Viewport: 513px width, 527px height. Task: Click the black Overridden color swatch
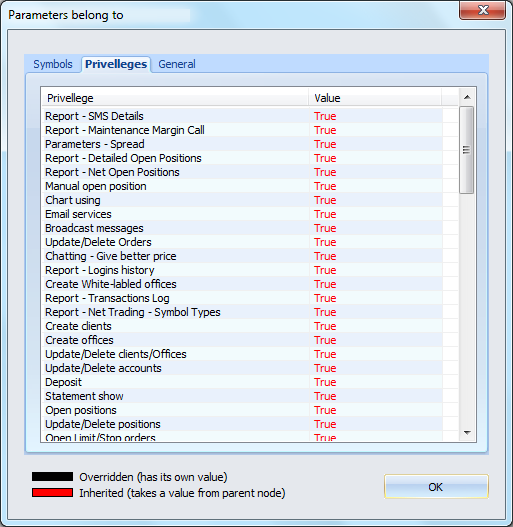pyautogui.click(x=52, y=477)
